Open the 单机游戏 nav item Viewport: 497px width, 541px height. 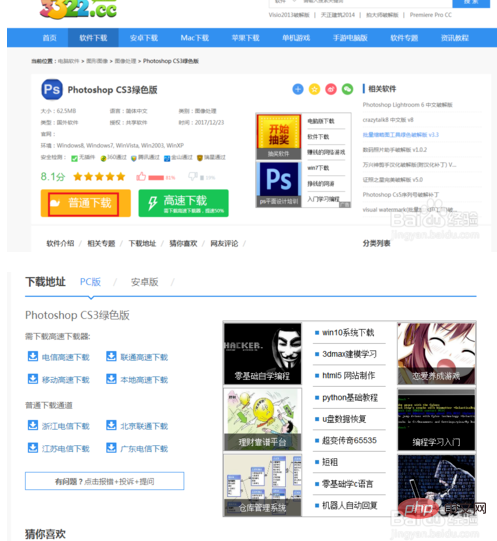296,38
